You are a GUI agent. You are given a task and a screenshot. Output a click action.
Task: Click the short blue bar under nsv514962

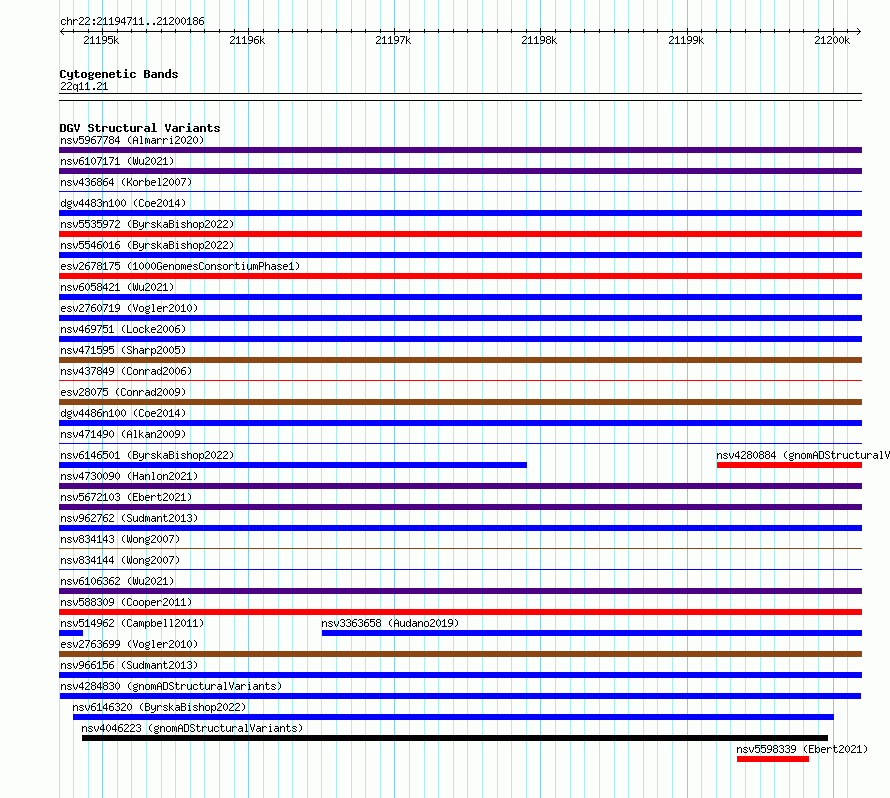click(71, 633)
